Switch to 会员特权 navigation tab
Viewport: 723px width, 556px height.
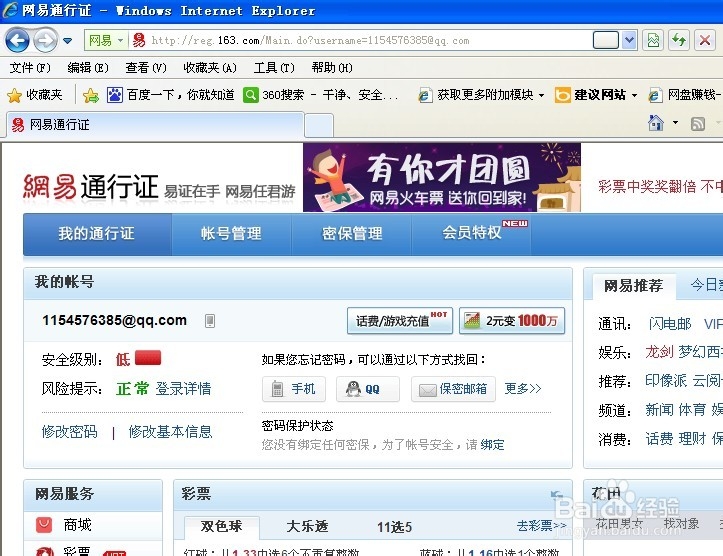471,234
